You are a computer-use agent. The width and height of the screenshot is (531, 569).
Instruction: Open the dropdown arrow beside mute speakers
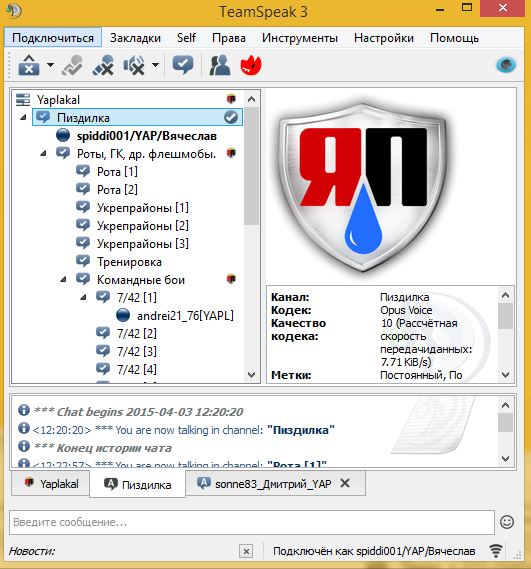point(155,65)
